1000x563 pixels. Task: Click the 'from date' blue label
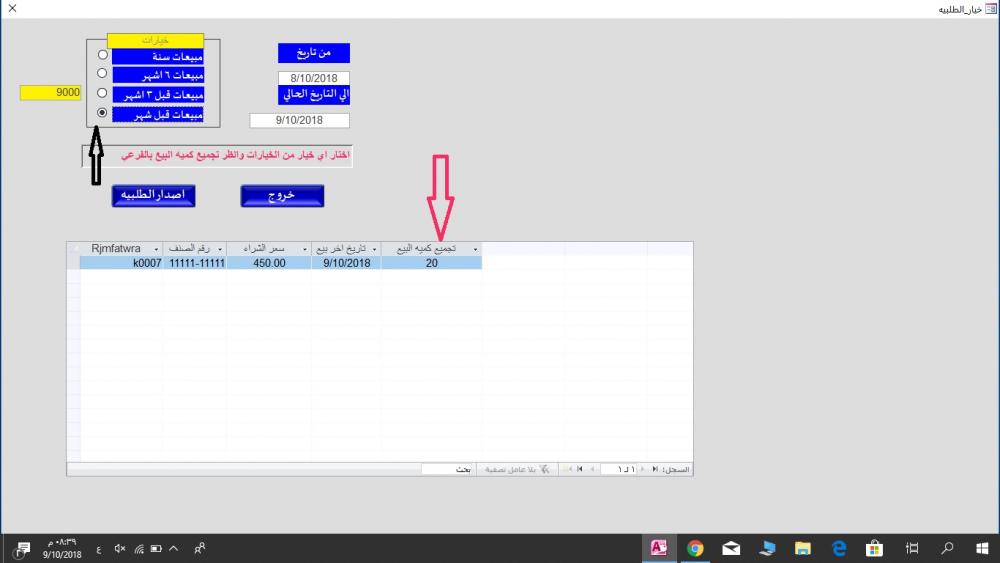(x=314, y=53)
